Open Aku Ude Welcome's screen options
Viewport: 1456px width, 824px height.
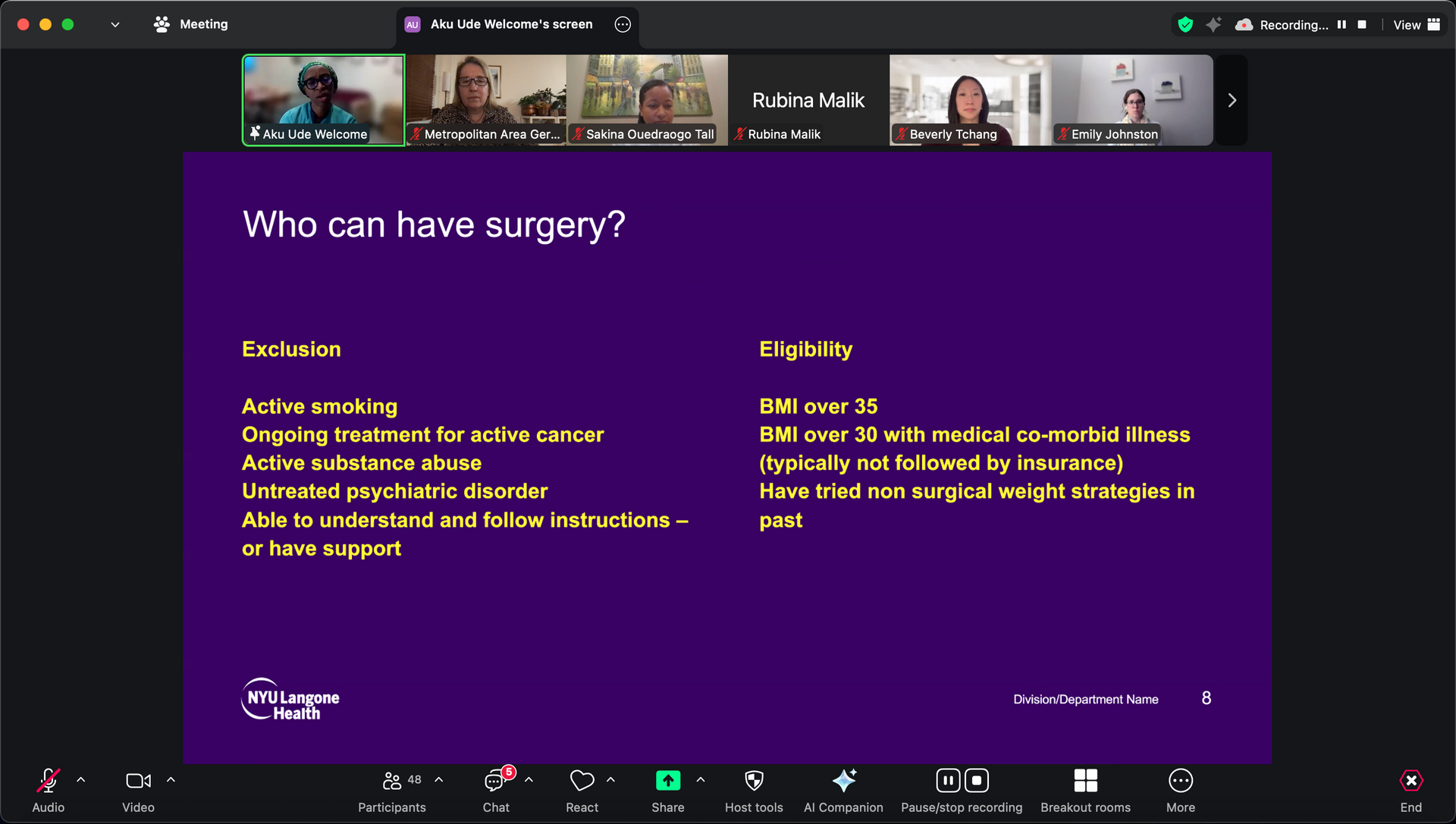pos(623,24)
